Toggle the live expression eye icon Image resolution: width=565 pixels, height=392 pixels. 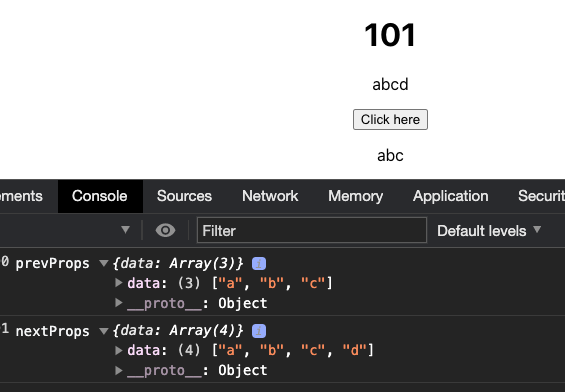pos(165,230)
